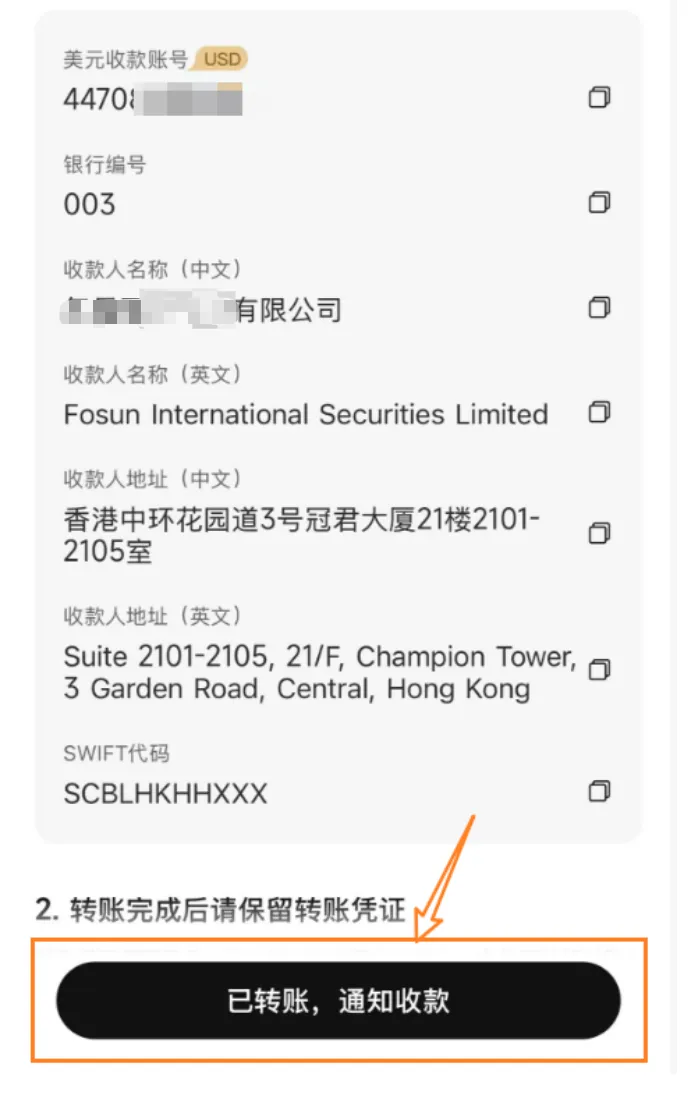
Task: Copy the bank code 003
Action: pos(599,202)
